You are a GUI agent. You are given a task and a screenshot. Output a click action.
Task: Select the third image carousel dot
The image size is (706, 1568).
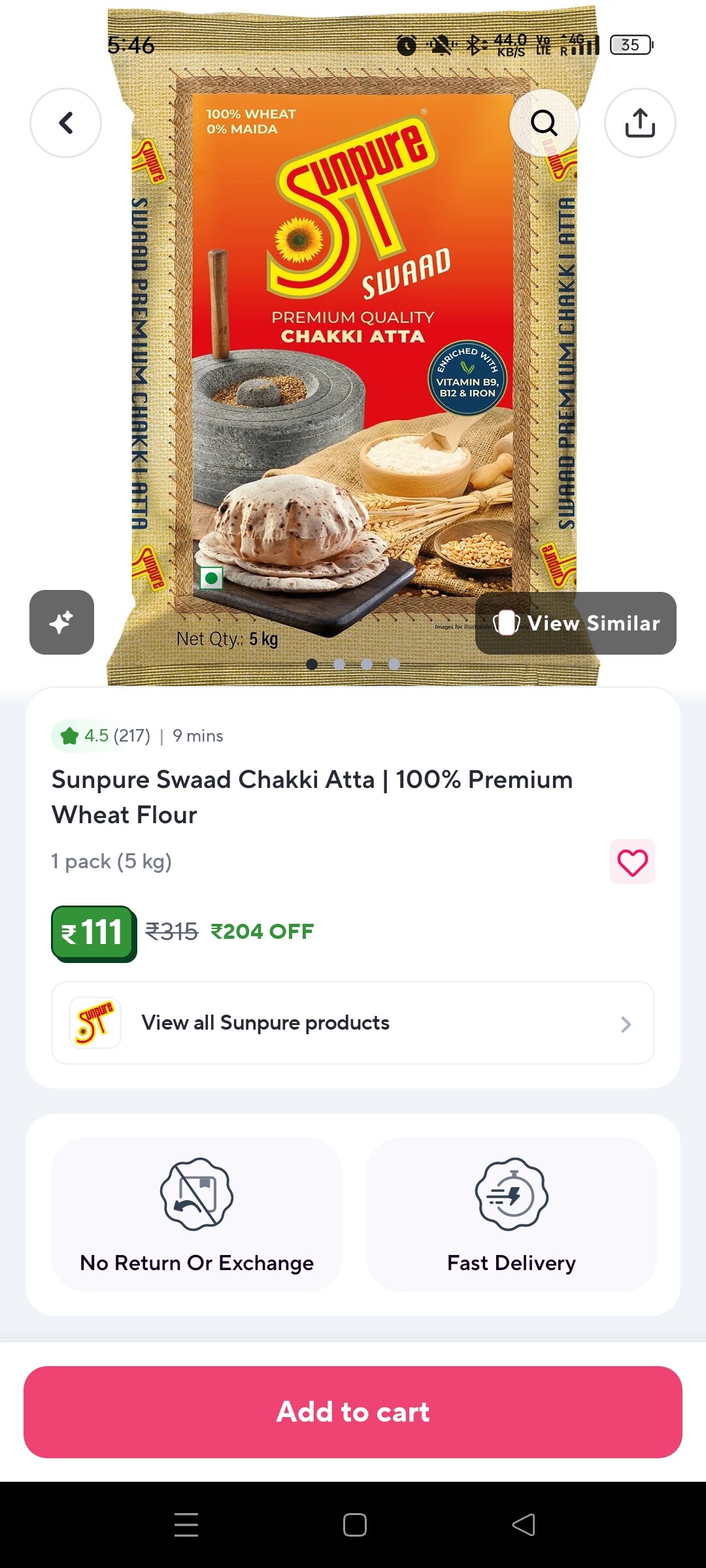click(x=367, y=664)
